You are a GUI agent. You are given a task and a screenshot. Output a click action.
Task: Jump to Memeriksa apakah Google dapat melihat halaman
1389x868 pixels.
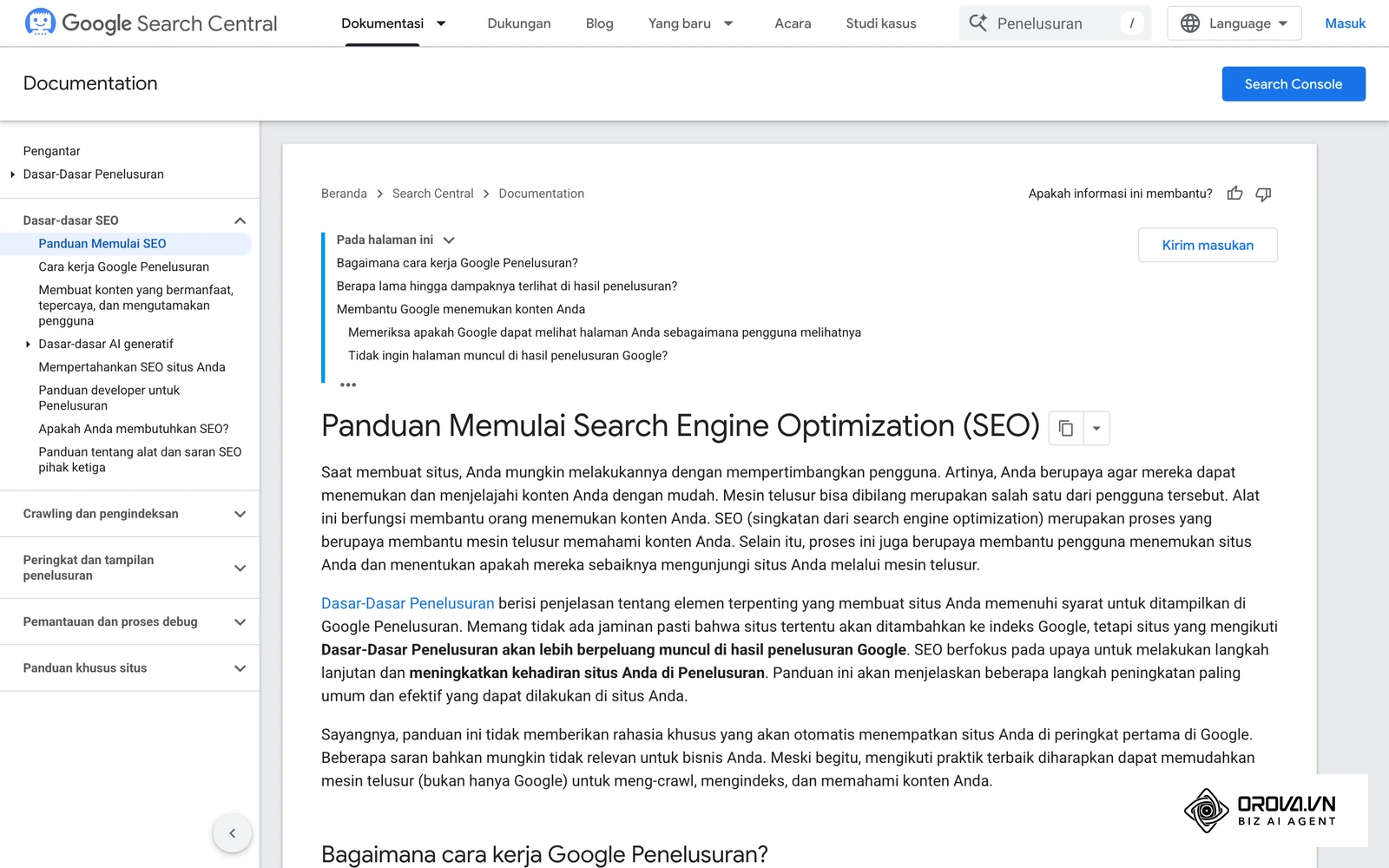604,332
